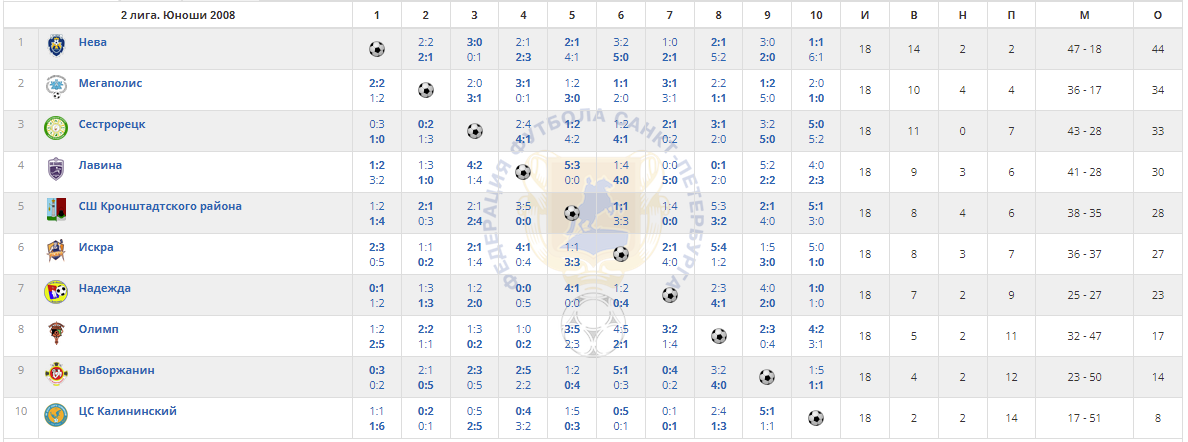Viewport: 1188px width, 442px height.
Task: Open the Нева team link
Action: point(92,42)
